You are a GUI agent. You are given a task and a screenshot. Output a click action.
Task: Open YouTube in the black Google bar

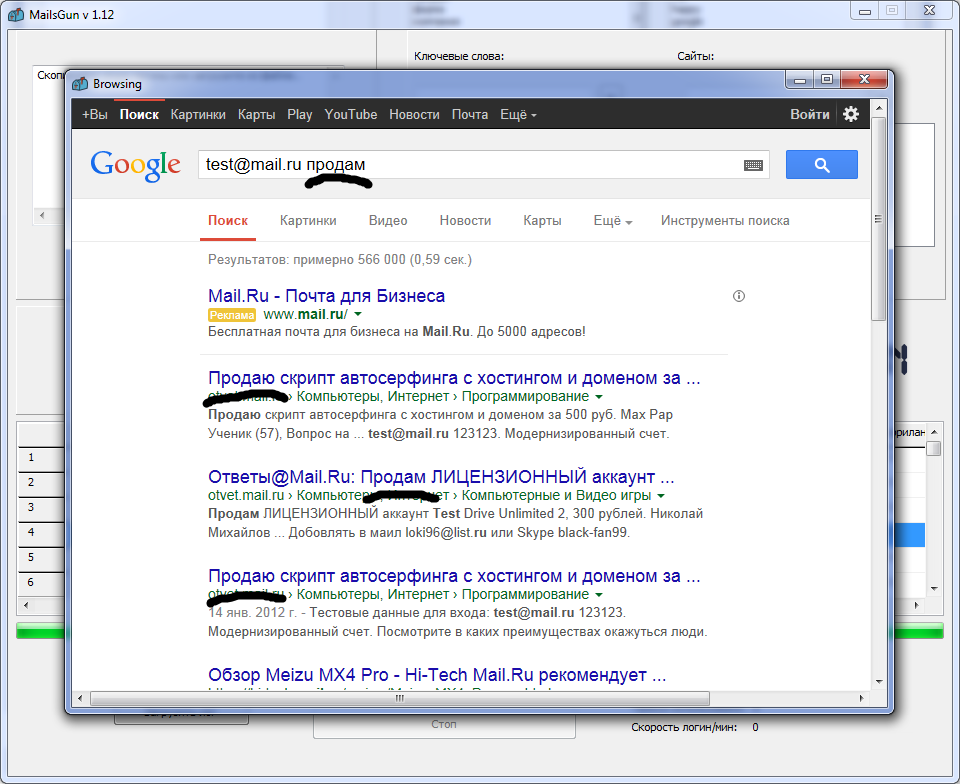(x=351, y=114)
